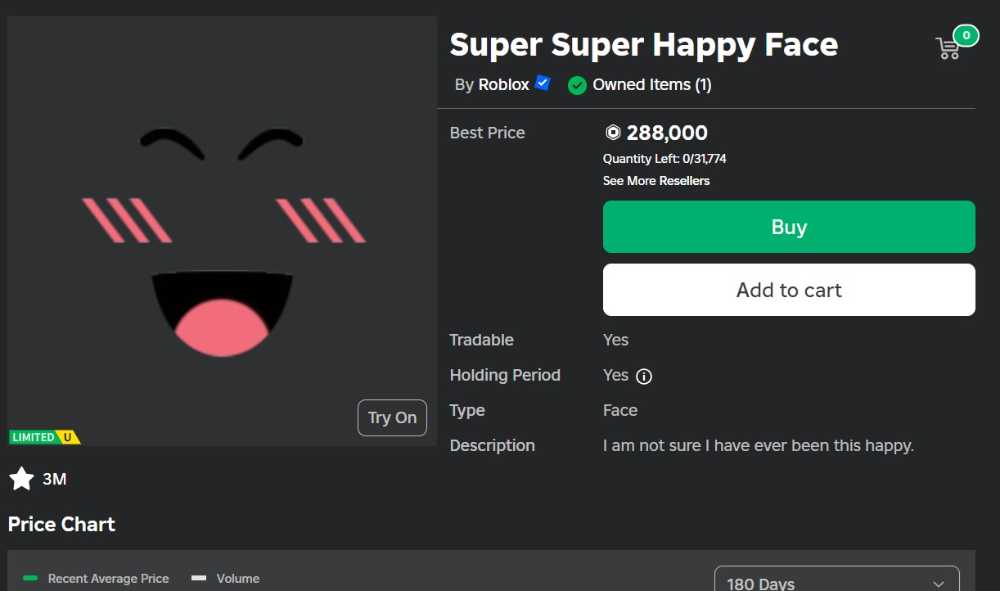Toggle the Recent Average Price legend
Viewport: 1000px width, 591px height.
pos(96,578)
